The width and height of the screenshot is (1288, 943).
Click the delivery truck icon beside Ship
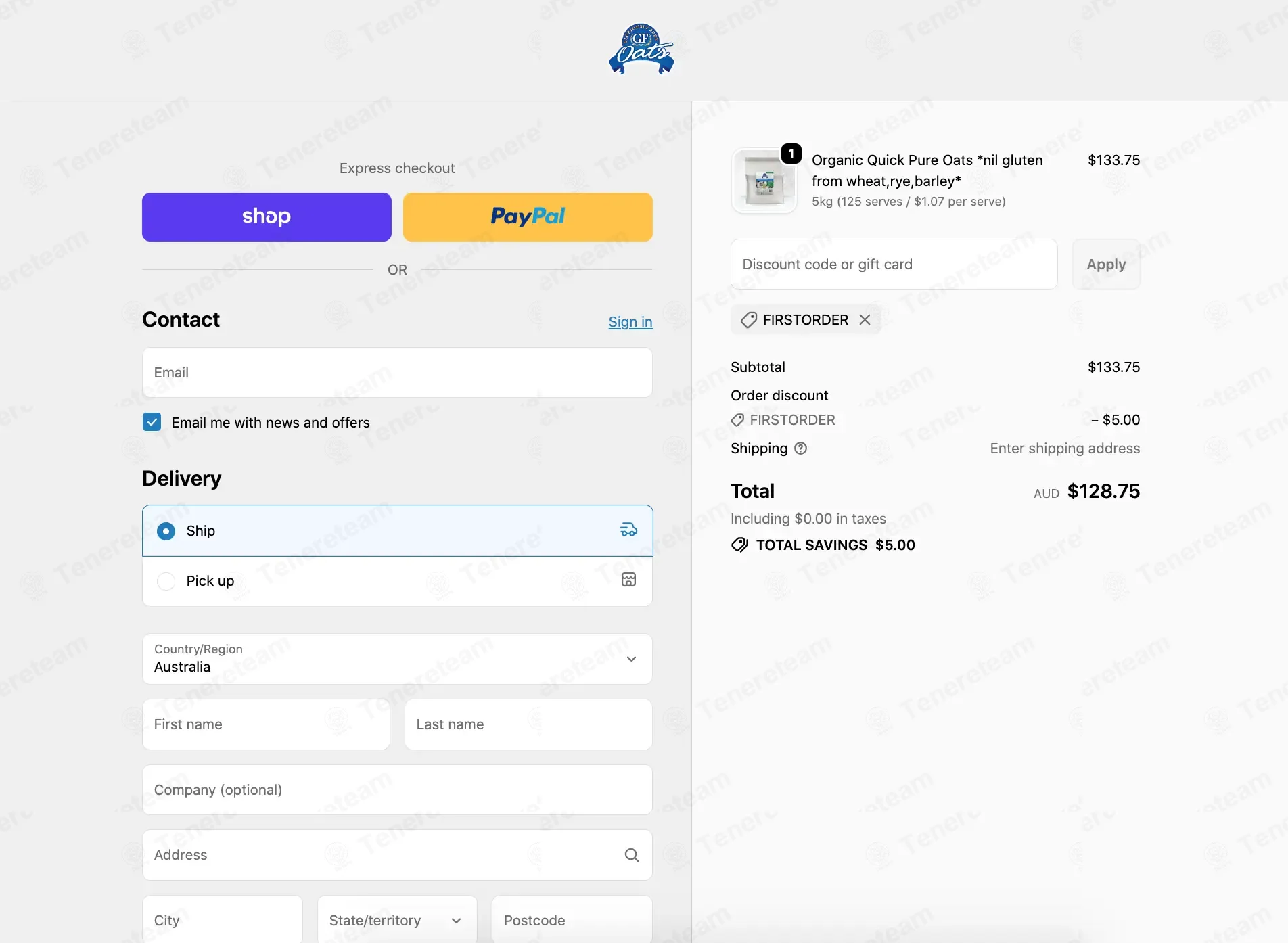[x=628, y=530]
